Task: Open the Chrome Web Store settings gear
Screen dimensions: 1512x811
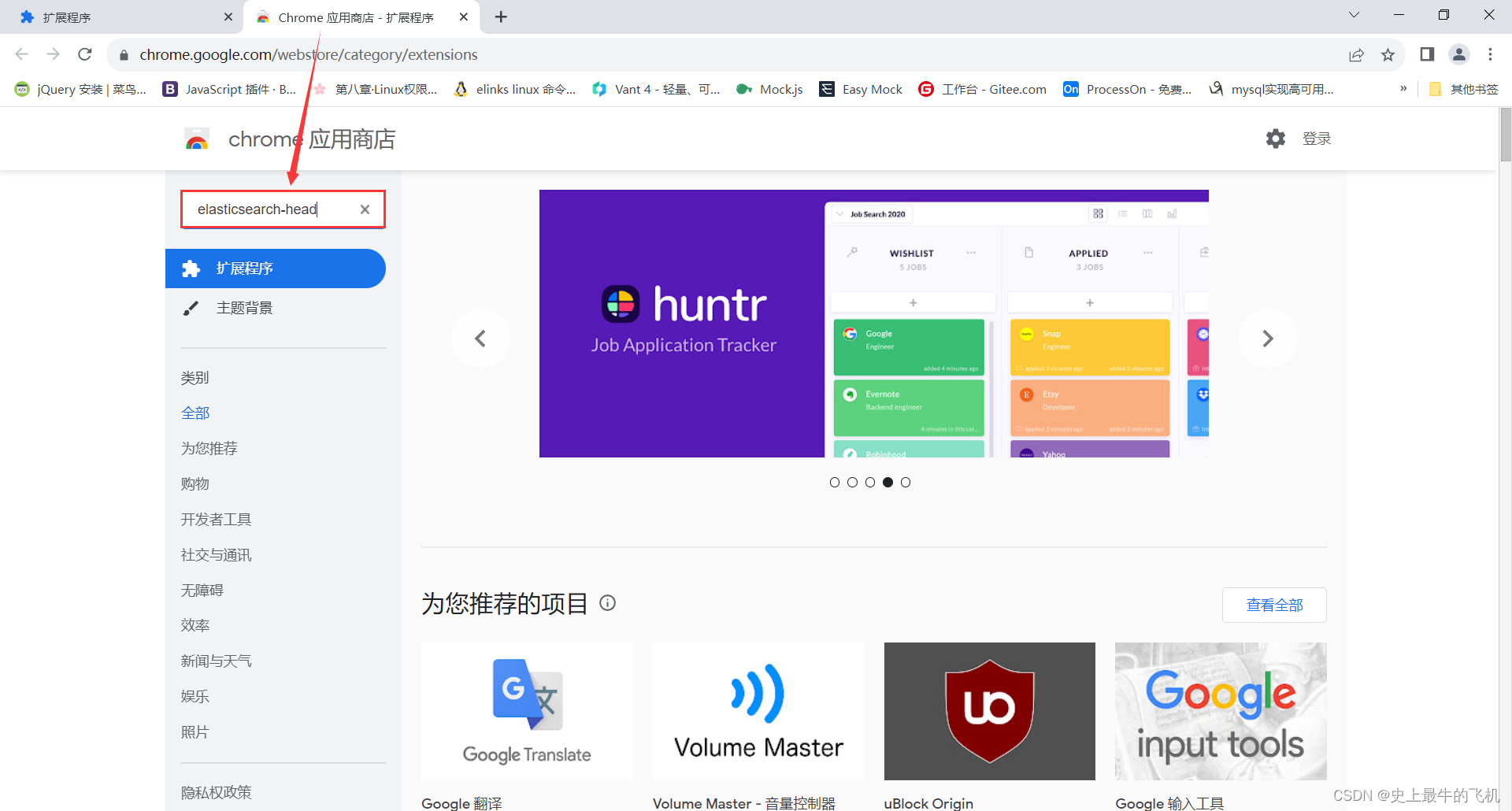Action: 1276,139
